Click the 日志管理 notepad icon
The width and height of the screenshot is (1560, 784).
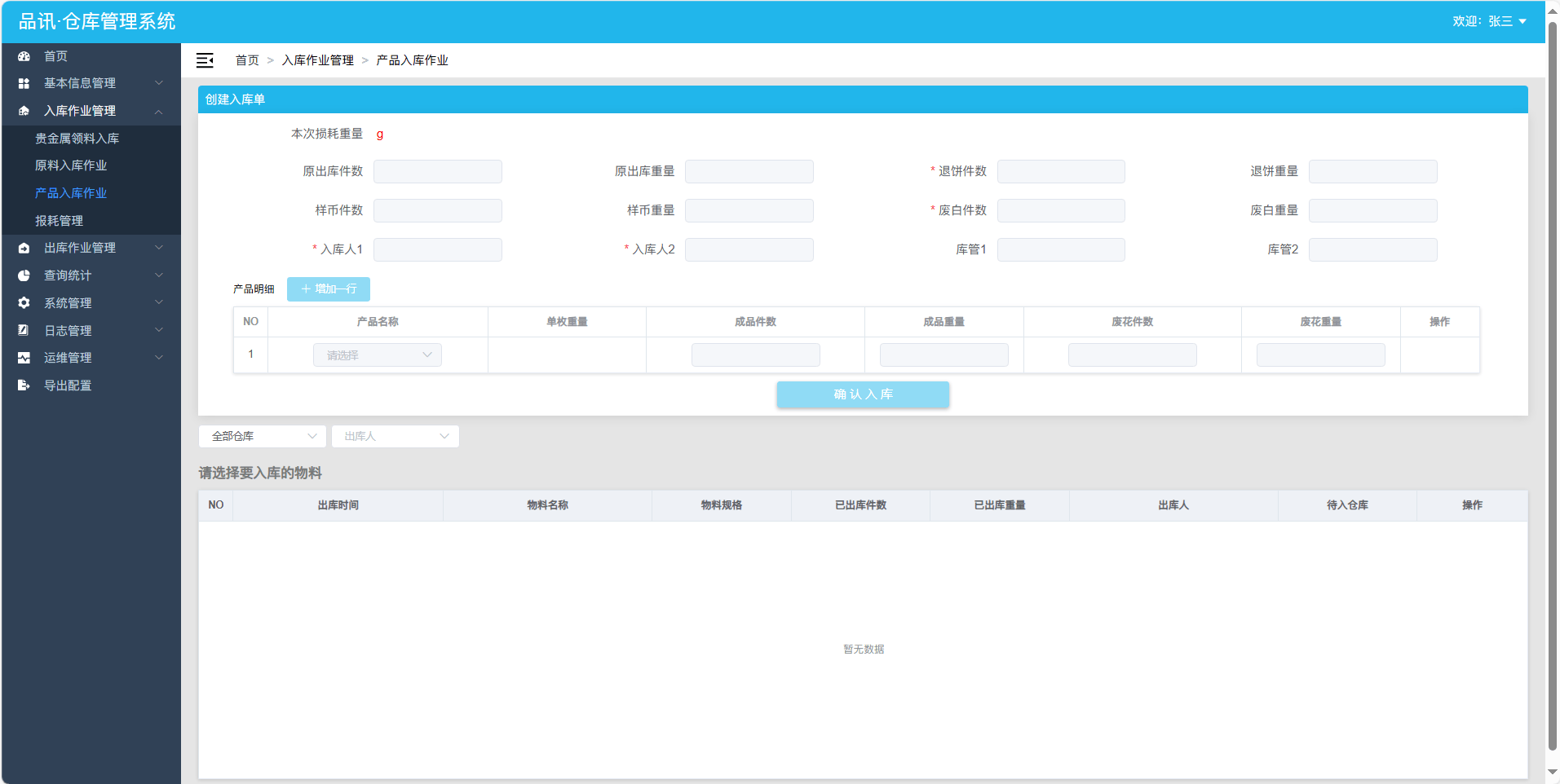click(x=24, y=330)
